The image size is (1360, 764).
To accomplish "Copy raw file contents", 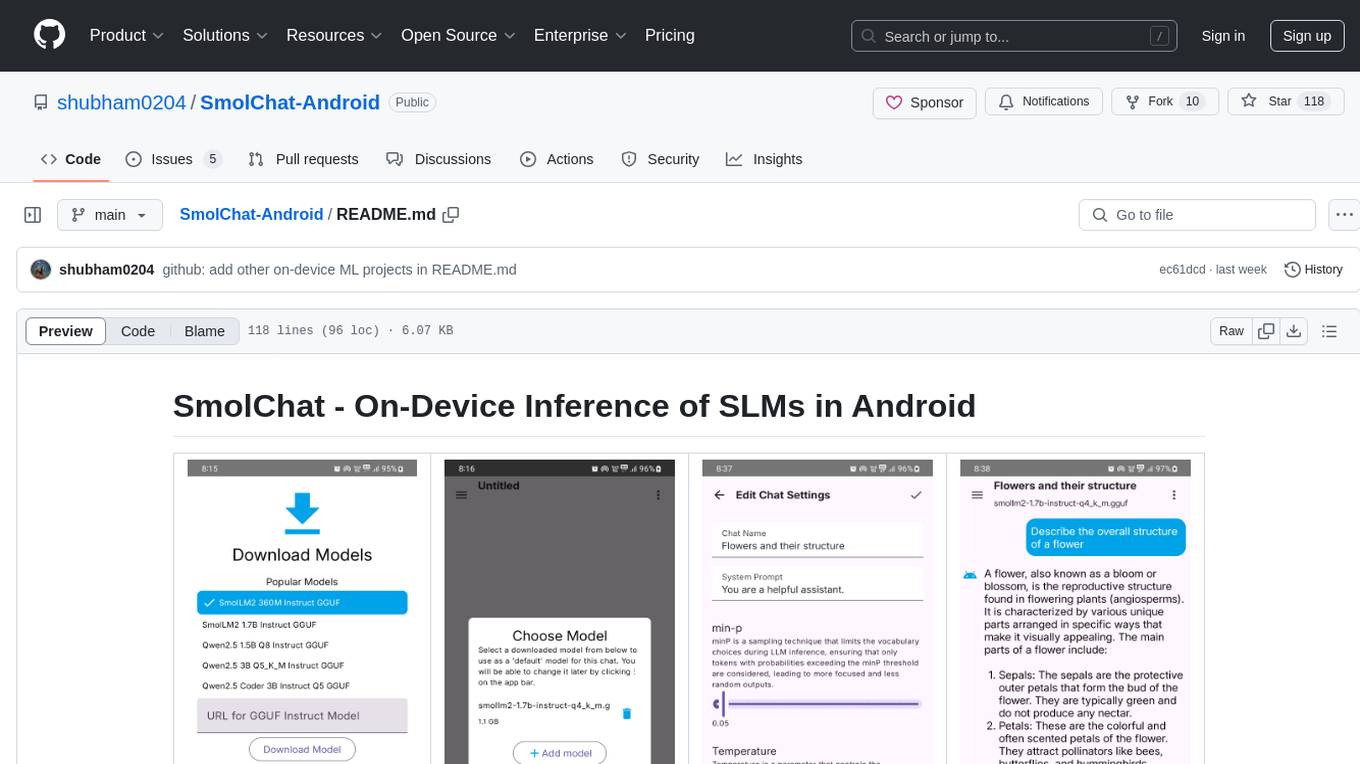I will point(1267,331).
